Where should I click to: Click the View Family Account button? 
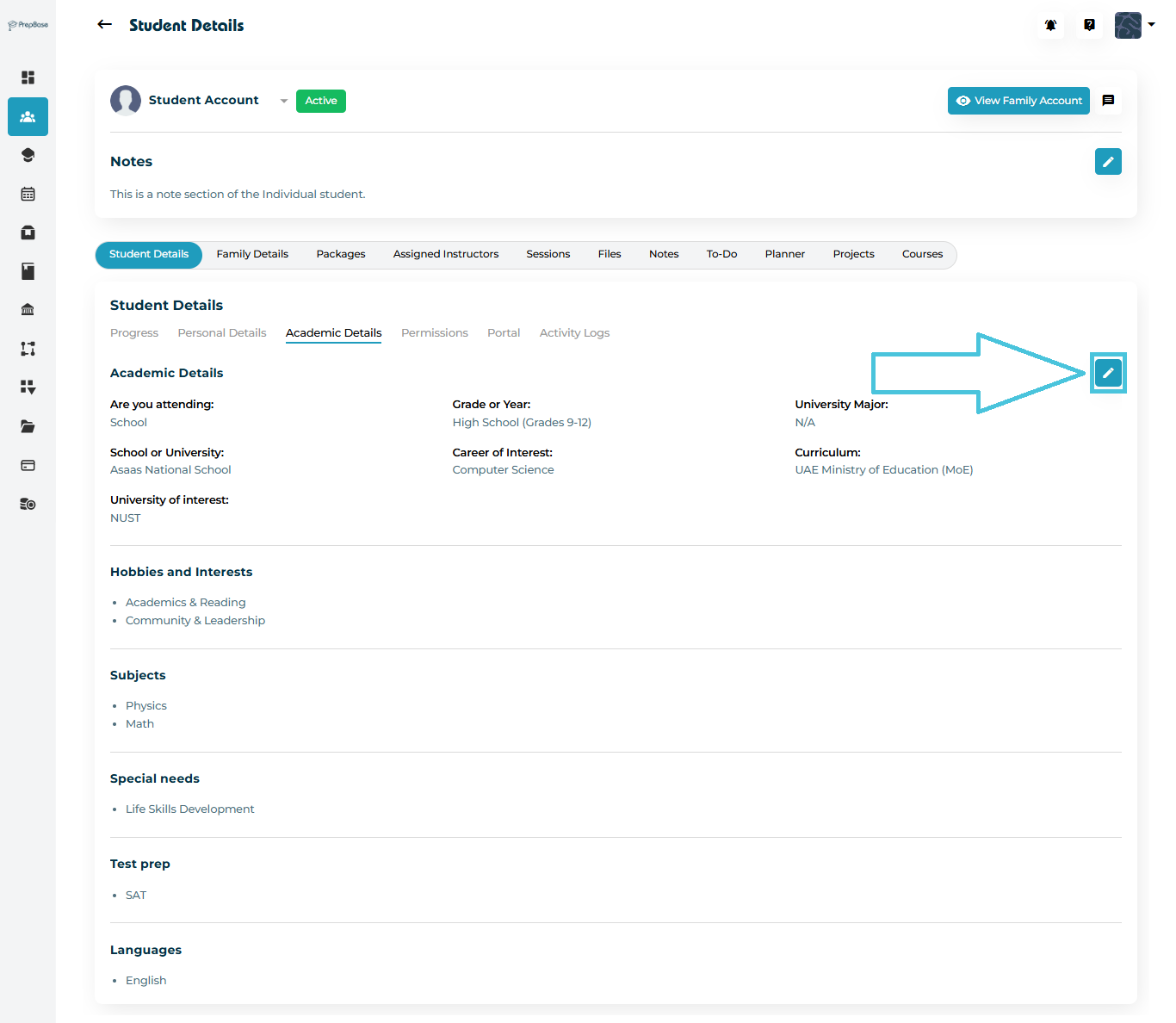(1018, 101)
